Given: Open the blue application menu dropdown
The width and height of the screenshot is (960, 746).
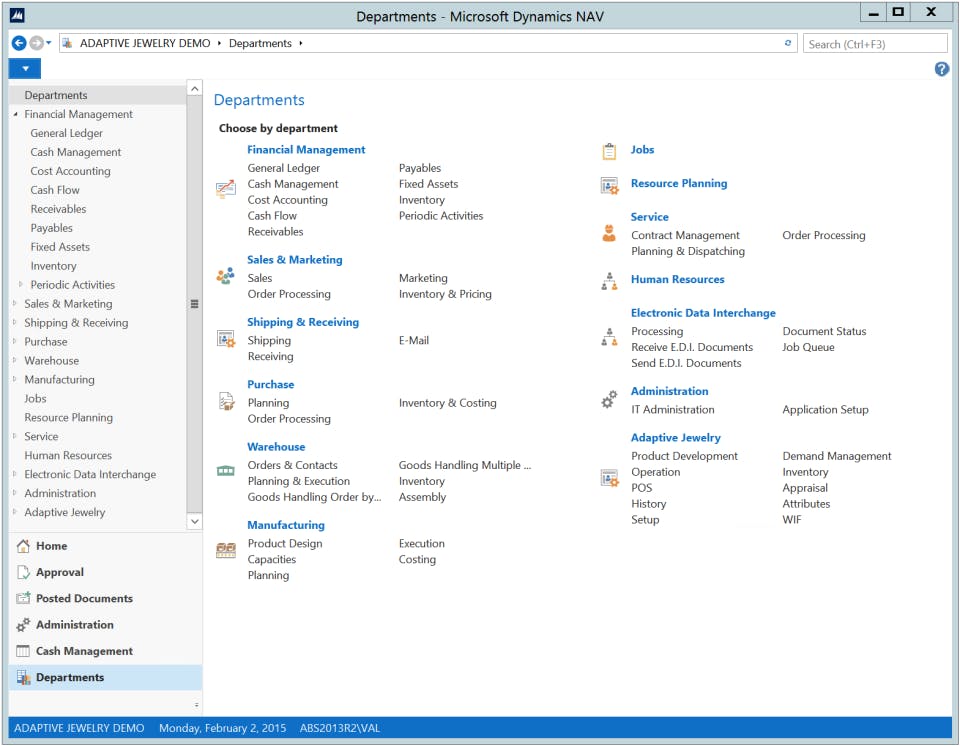Looking at the screenshot, I should [25, 69].
